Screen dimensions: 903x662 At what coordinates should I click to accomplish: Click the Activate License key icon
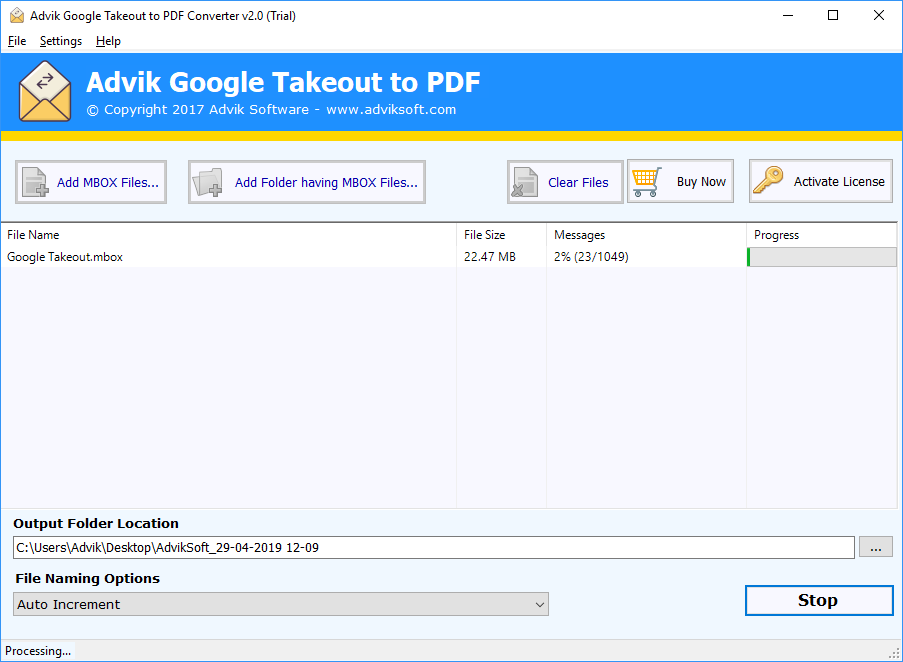coord(768,181)
